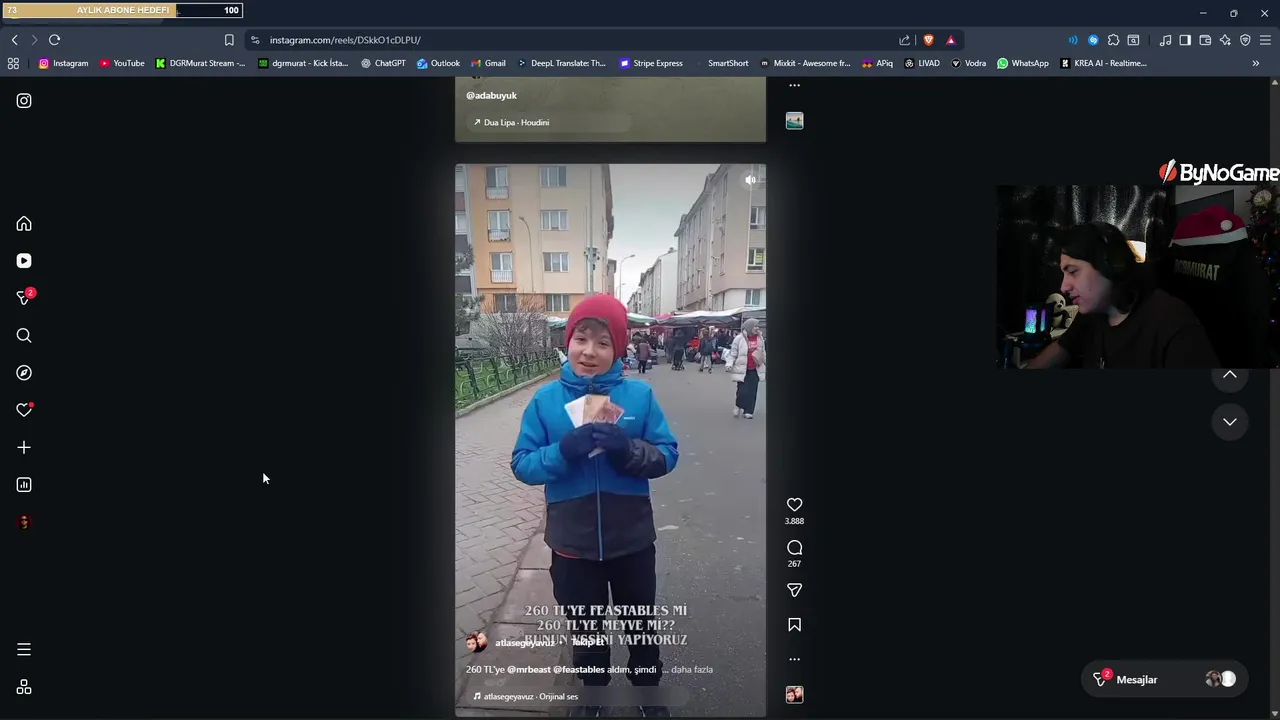Expand caption with 'daha fazla'
The height and width of the screenshot is (720, 1280).
[x=692, y=669]
